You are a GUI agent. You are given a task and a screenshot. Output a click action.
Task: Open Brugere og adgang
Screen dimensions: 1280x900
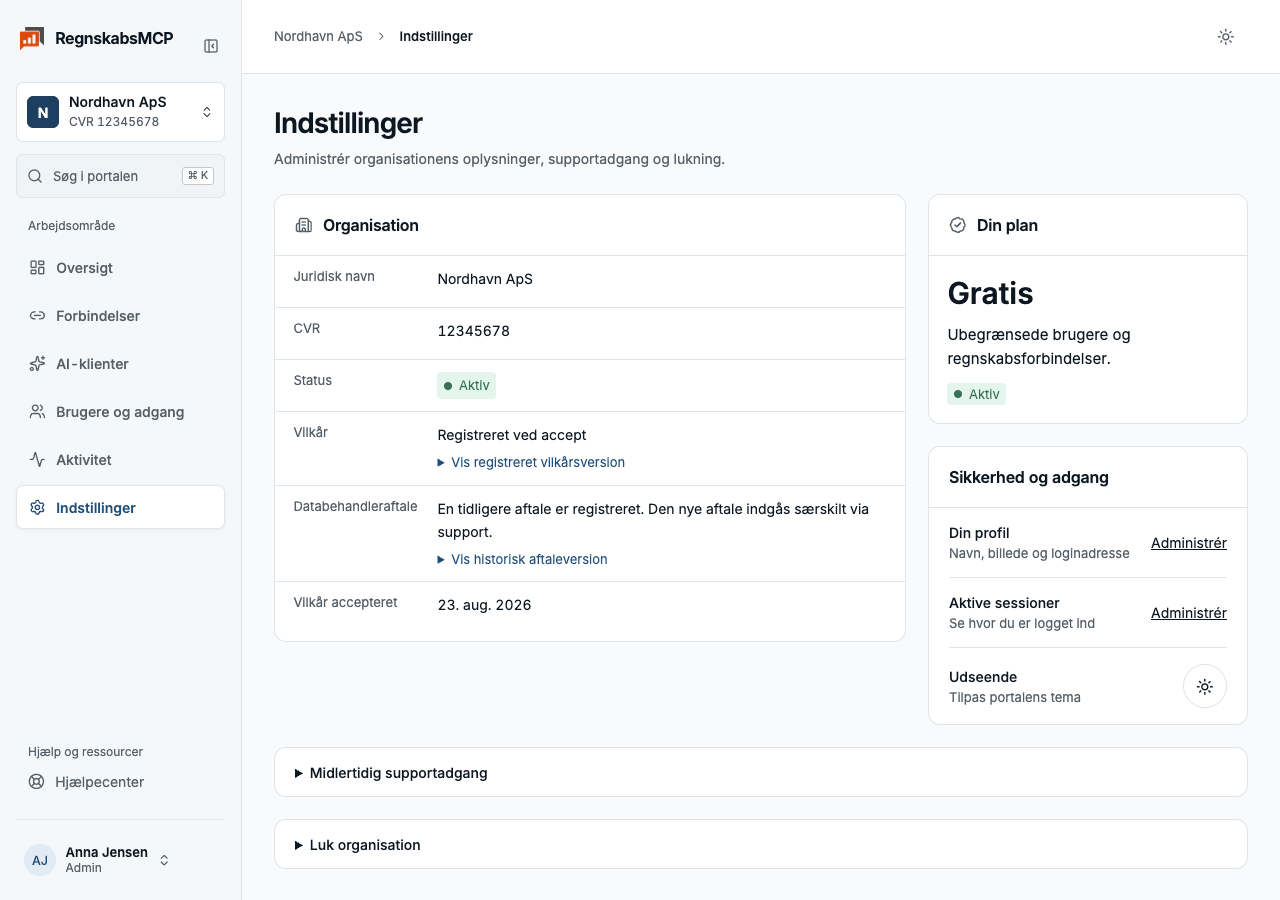pyautogui.click(x=120, y=412)
